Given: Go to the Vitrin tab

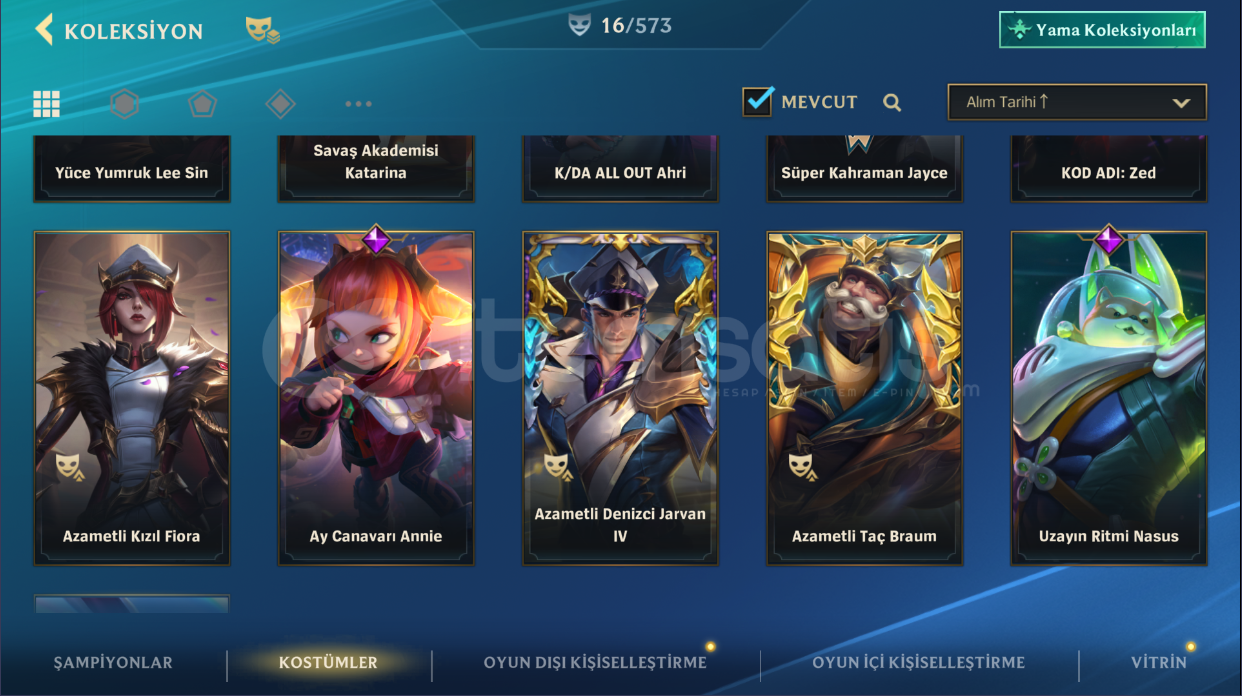Looking at the screenshot, I should (1159, 662).
